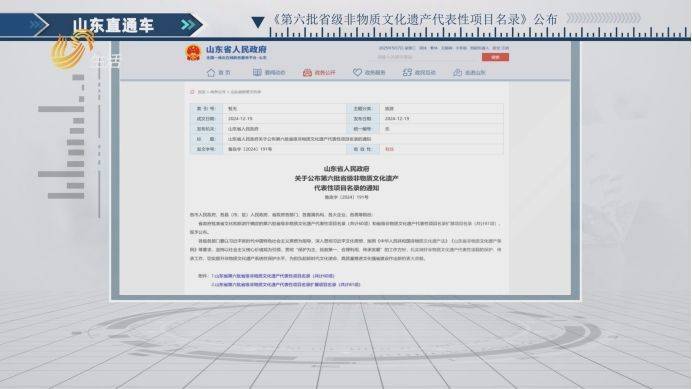Viewport: 692px width, 389px height.
Task: Click the home icon beside 首页
Action: (211, 72)
